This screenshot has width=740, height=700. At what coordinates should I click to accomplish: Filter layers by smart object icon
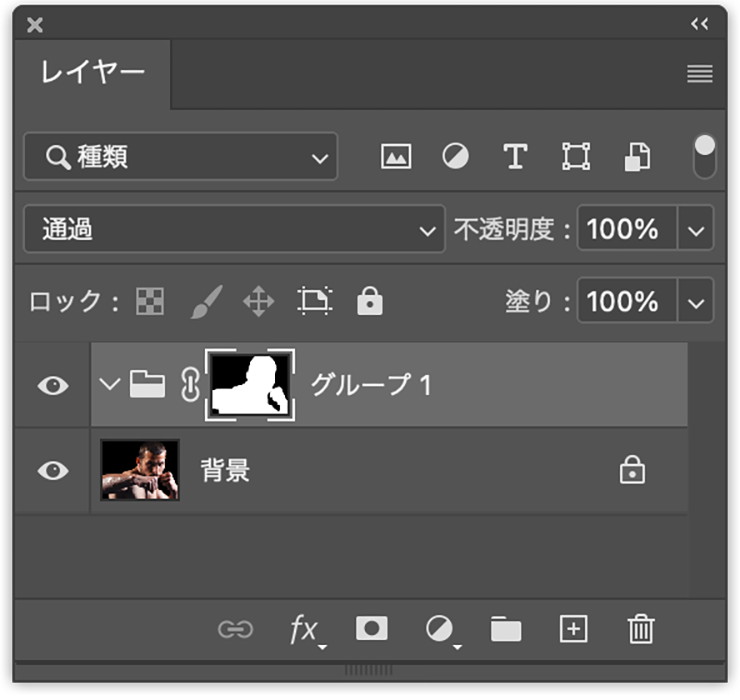[x=637, y=157]
